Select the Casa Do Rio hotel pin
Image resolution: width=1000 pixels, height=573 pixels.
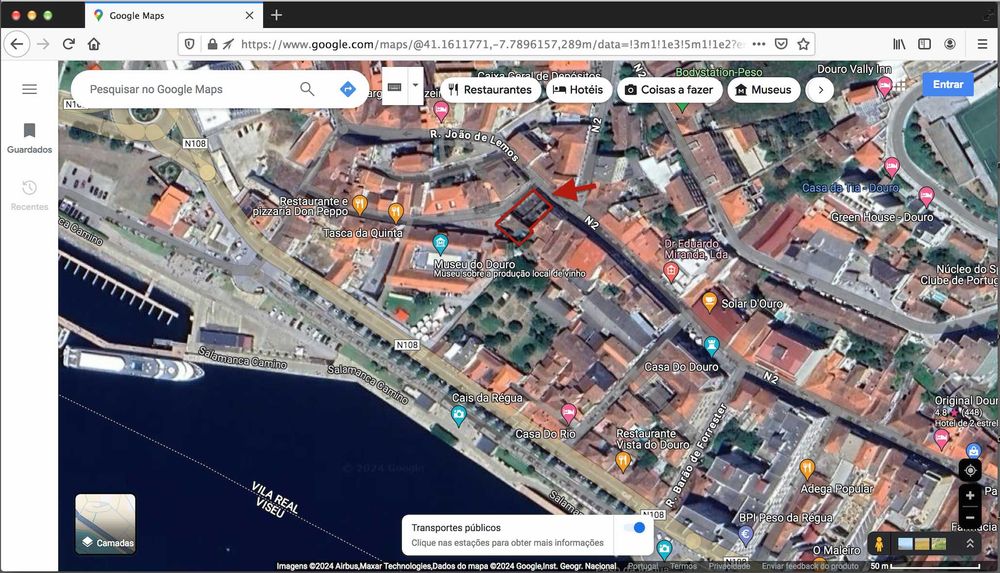click(x=568, y=413)
